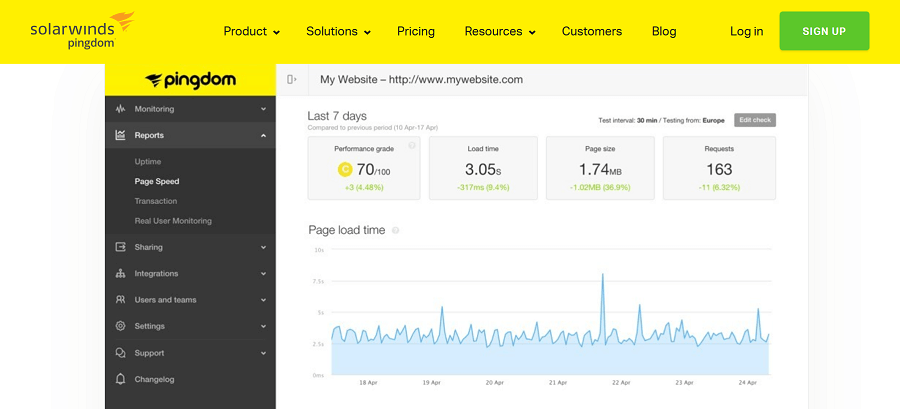
Task: Open the Blog link
Action: (x=664, y=32)
